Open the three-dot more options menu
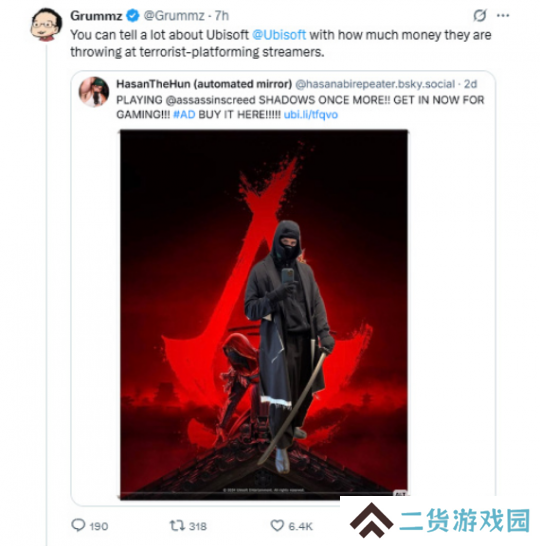Screen dimensions: 540x546 (x=503, y=15)
